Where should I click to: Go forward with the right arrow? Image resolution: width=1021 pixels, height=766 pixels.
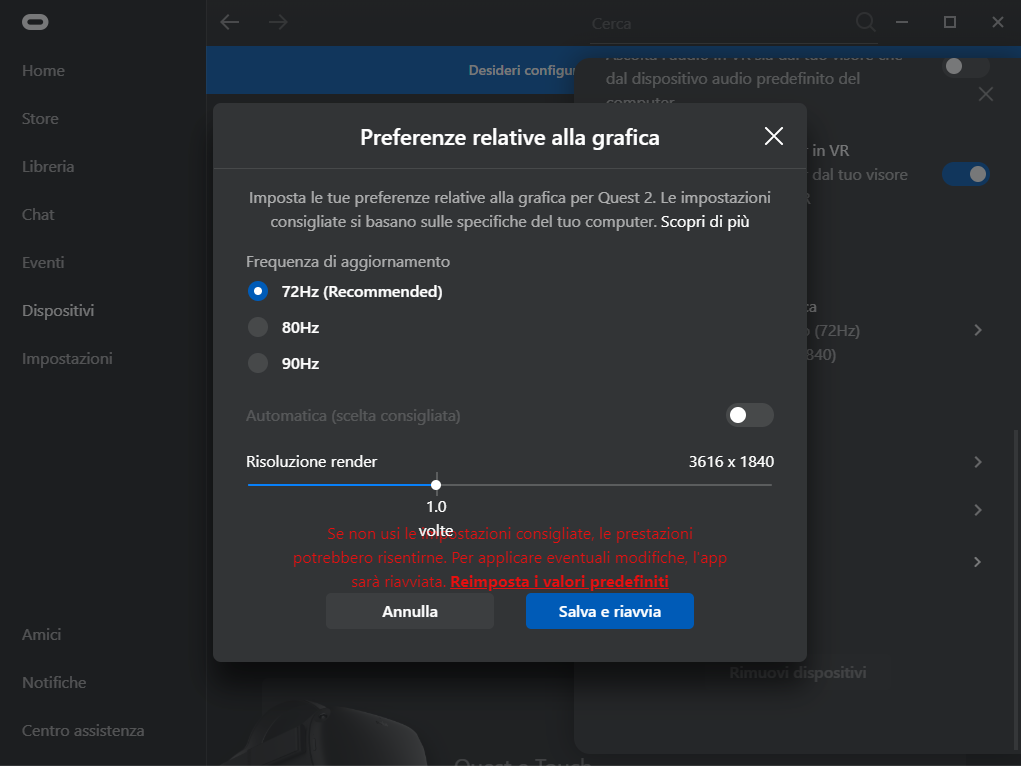pos(278,22)
